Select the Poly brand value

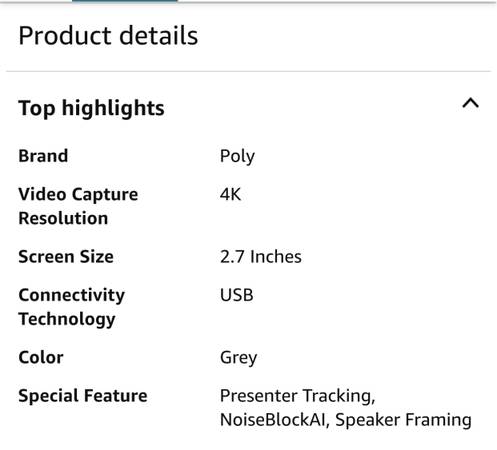click(237, 156)
